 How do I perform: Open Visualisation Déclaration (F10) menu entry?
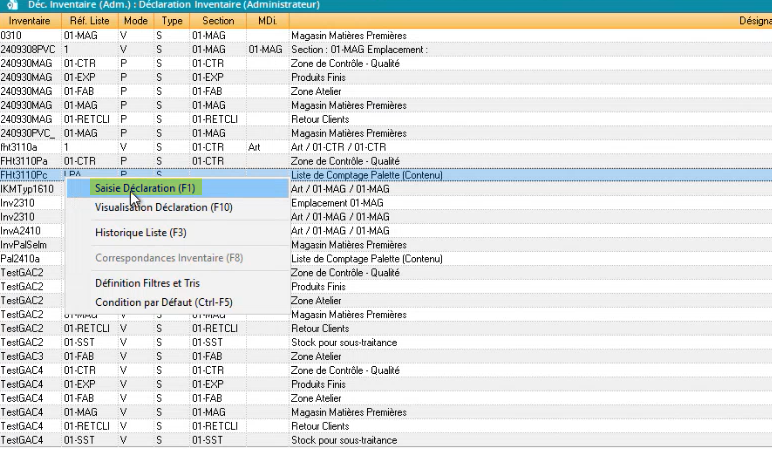[x=163, y=208]
